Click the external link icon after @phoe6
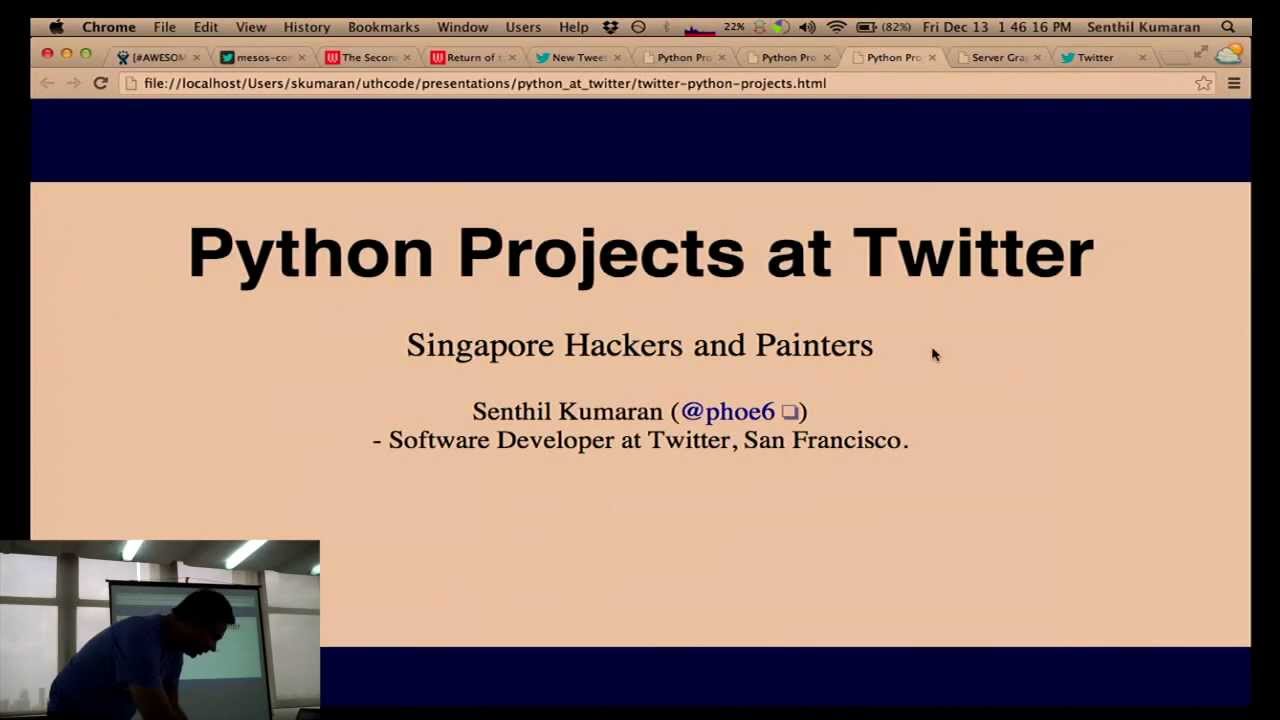Screen dimensions: 1280x720 (789, 412)
